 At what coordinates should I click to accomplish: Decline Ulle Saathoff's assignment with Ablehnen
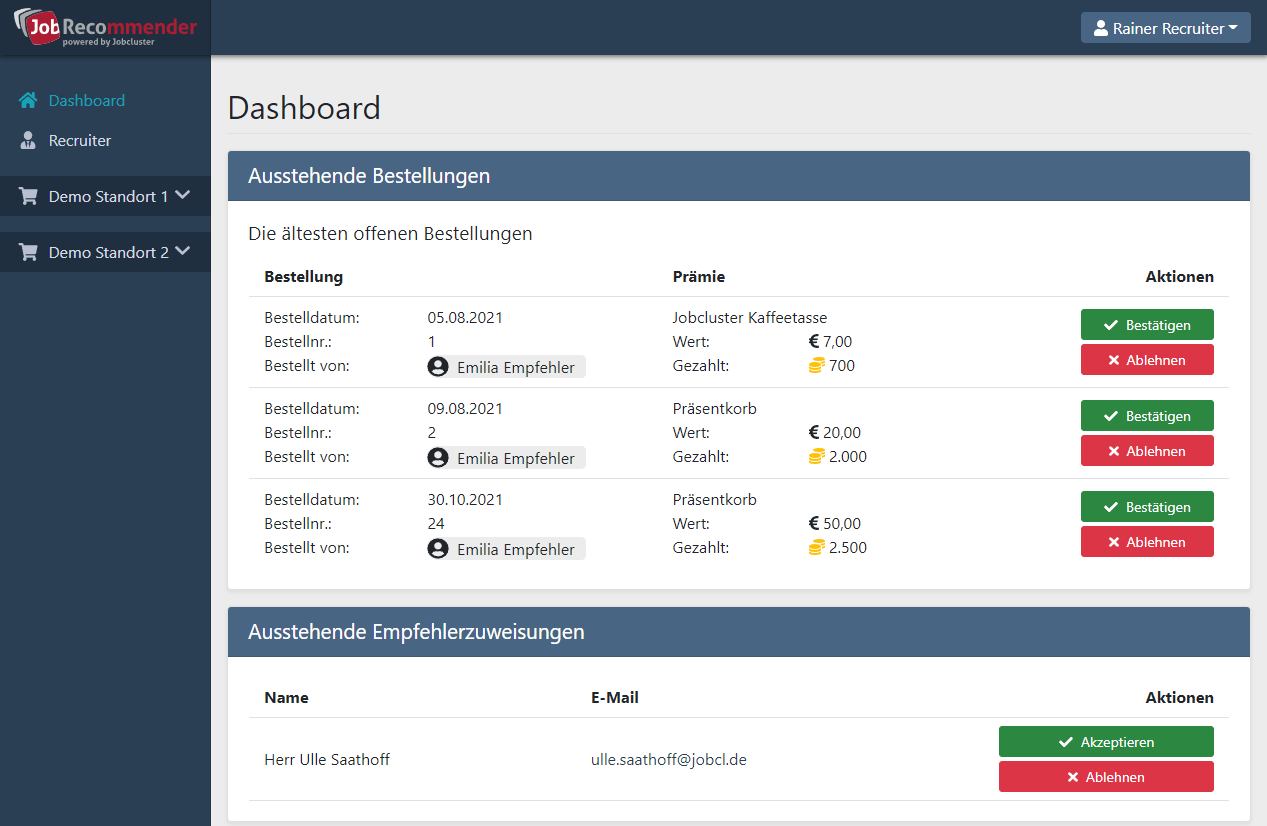click(x=1105, y=777)
